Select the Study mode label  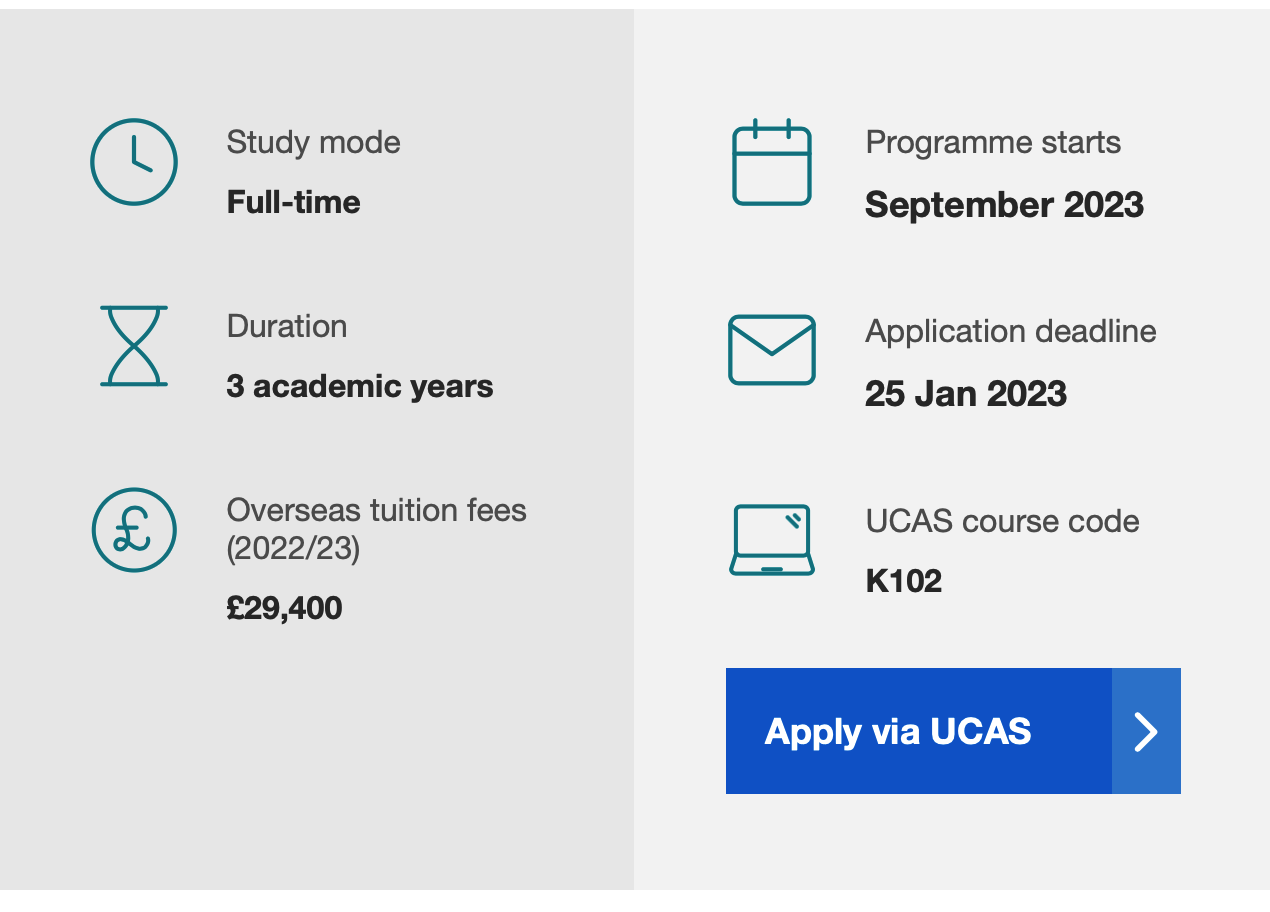[314, 142]
